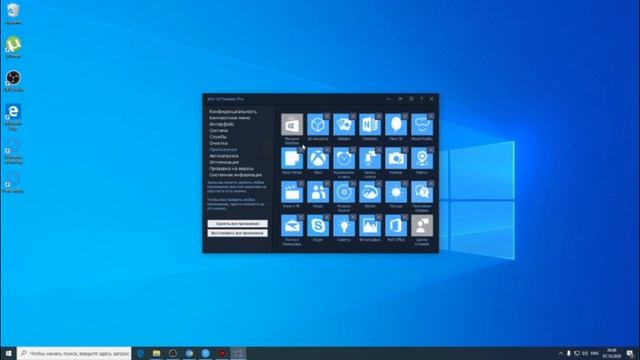Remove Weather via its corner X

pos(404,184)
